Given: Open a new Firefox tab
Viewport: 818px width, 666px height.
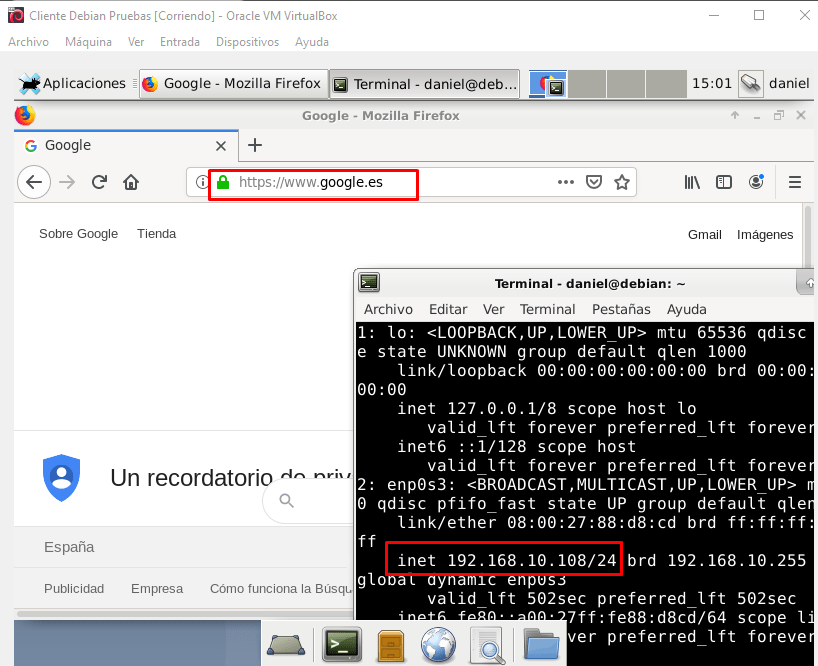Looking at the screenshot, I should [255, 145].
